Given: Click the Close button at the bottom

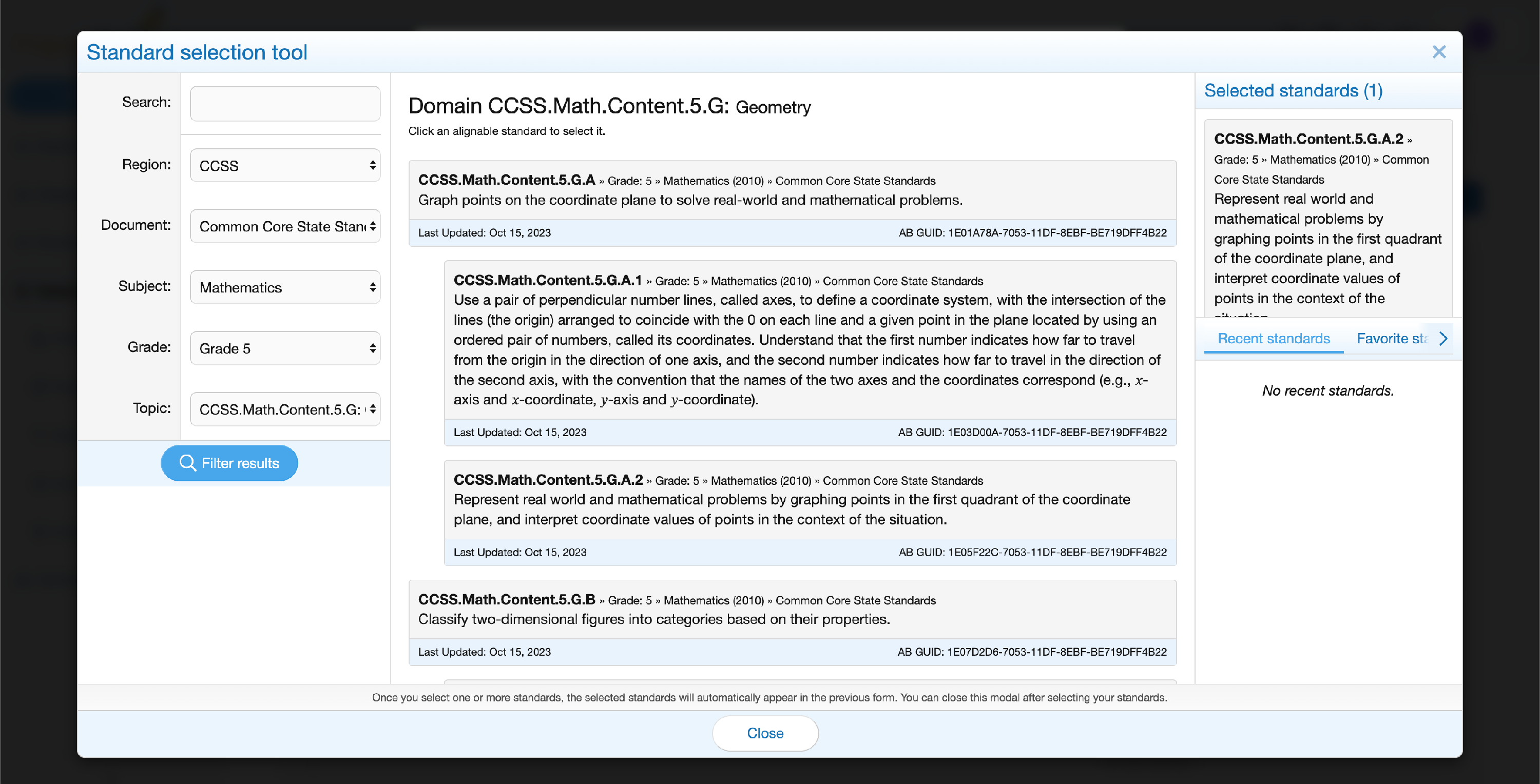Looking at the screenshot, I should (x=765, y=733).
